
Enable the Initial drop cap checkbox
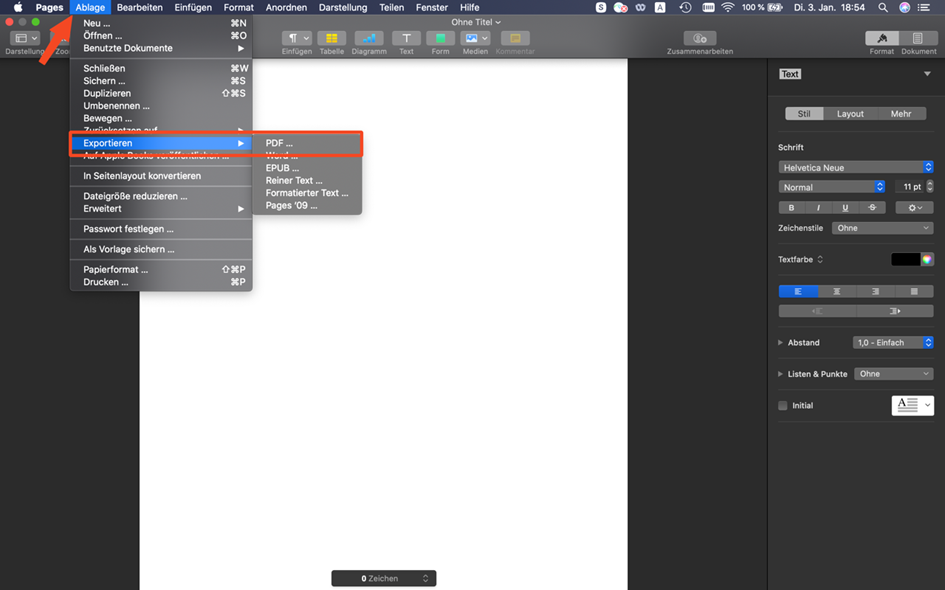tap(783, 406)
